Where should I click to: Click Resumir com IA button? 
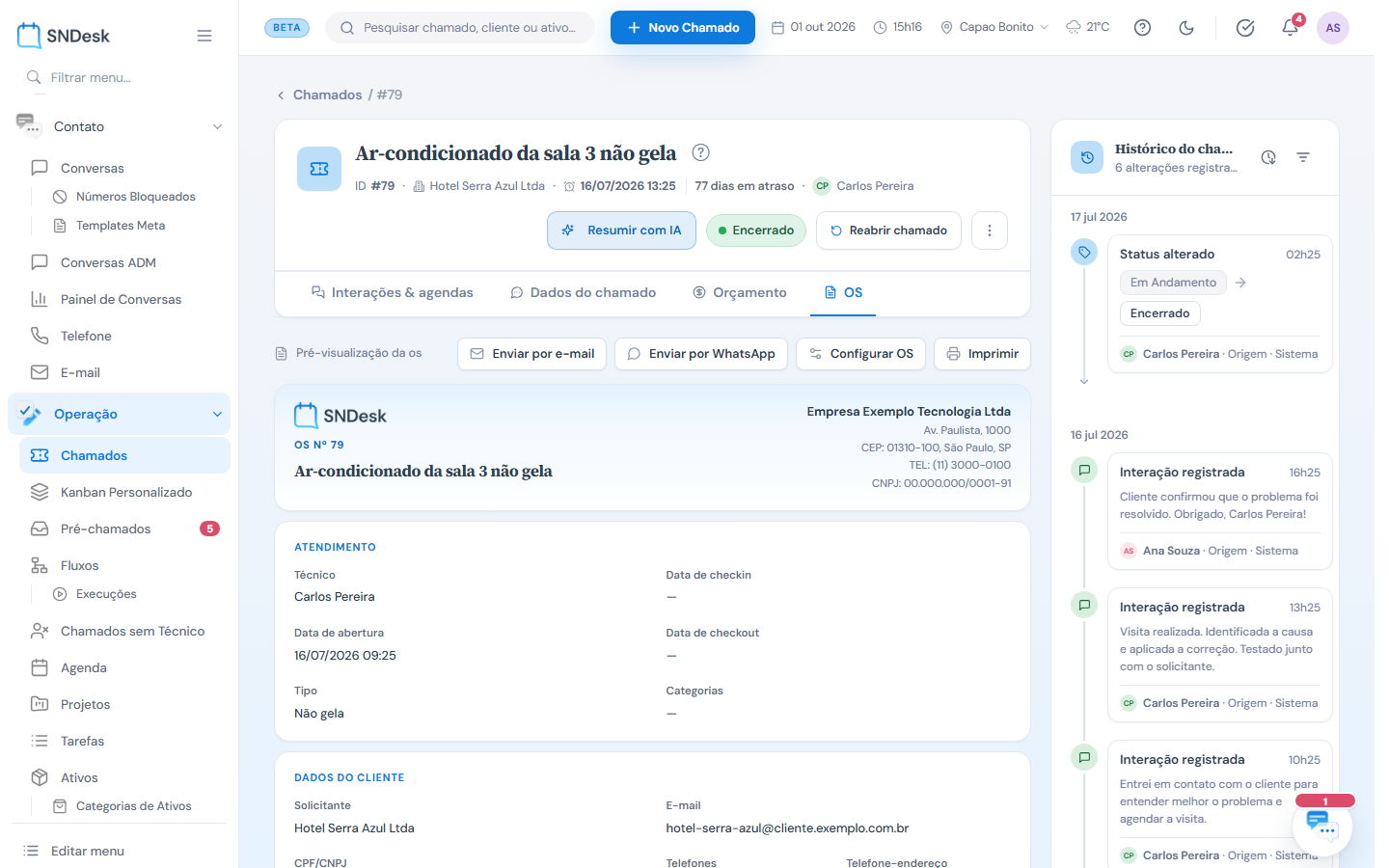coord(621,231)
